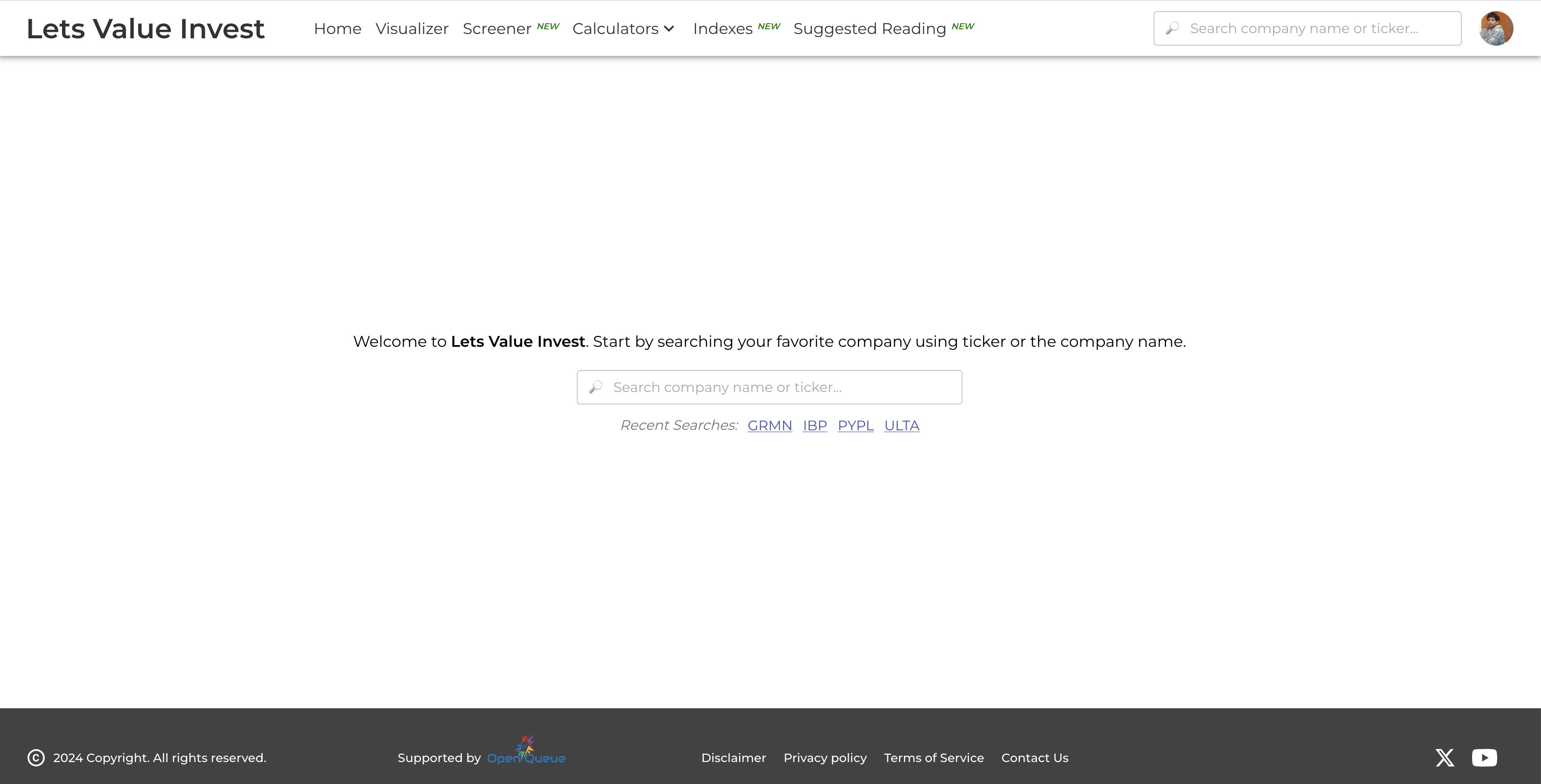Open Suggested Reading page
1541x784 pixels.
tap(869, 29)
